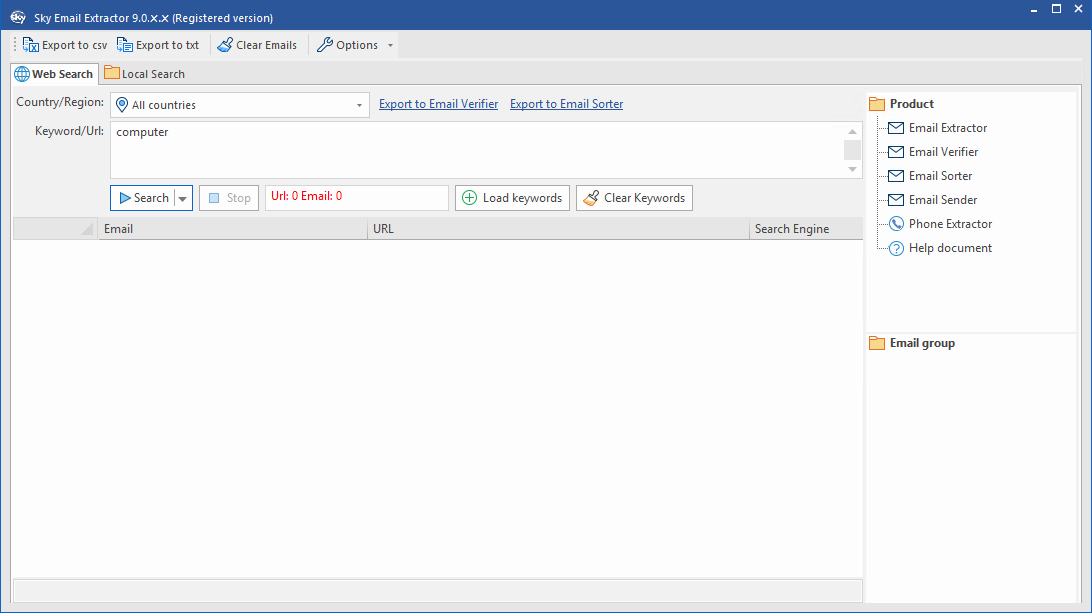Click the Sky app logo in the title bar
Screen dimensions: 1092x613
[x=18, y=17]
